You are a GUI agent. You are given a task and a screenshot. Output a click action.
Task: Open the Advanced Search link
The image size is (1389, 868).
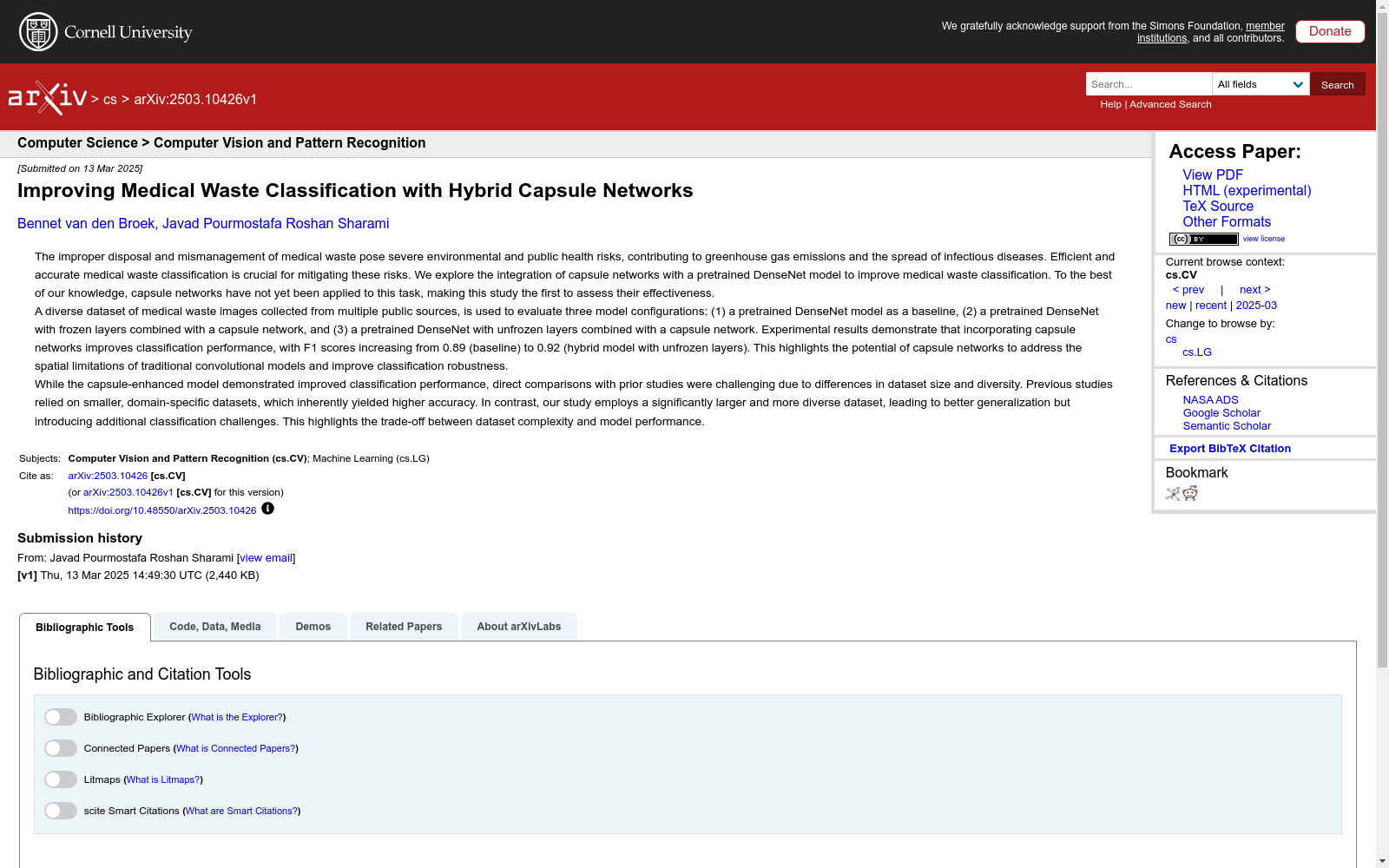coord(1170,104)
